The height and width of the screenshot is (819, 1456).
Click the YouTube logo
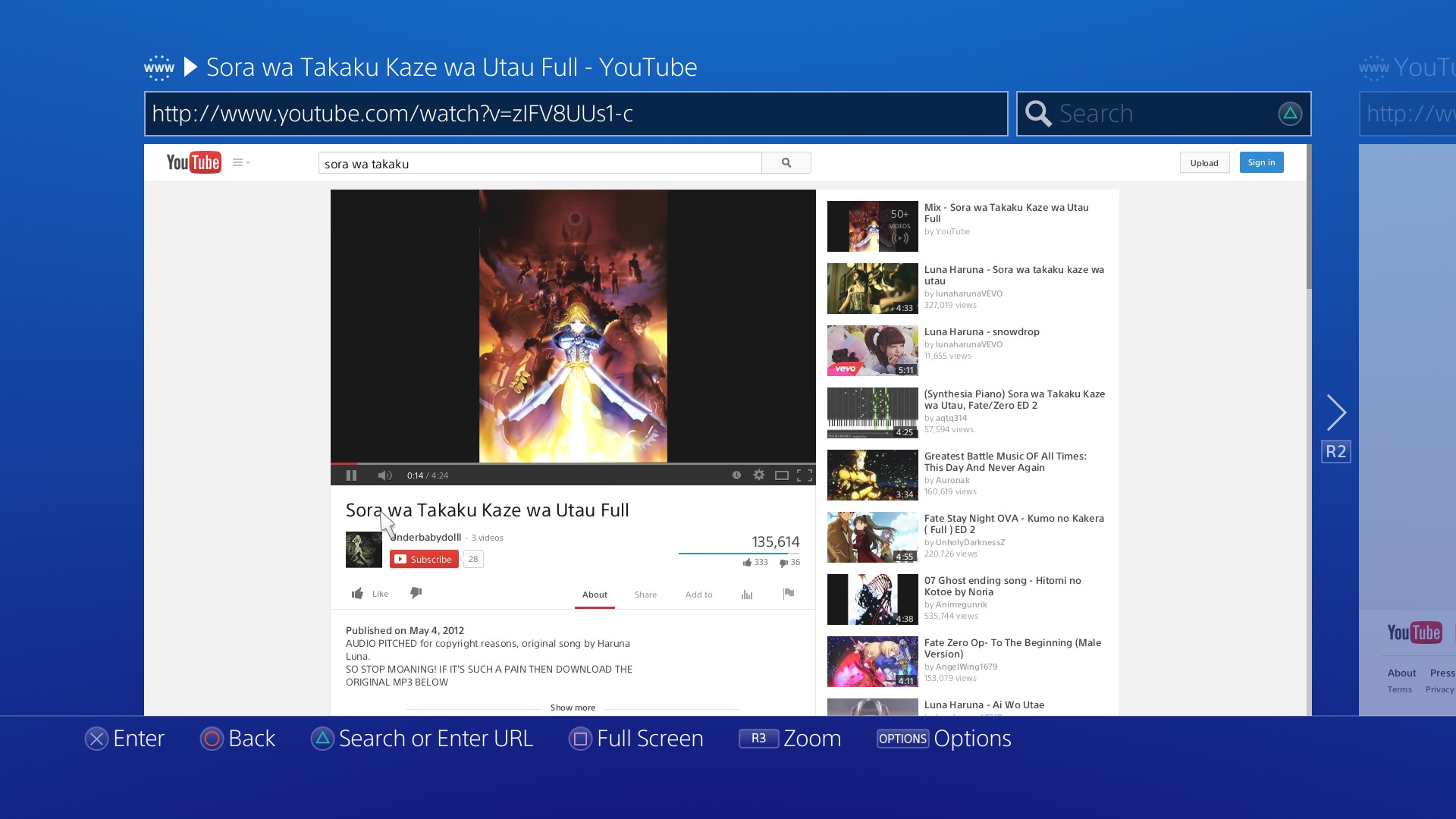194,162
